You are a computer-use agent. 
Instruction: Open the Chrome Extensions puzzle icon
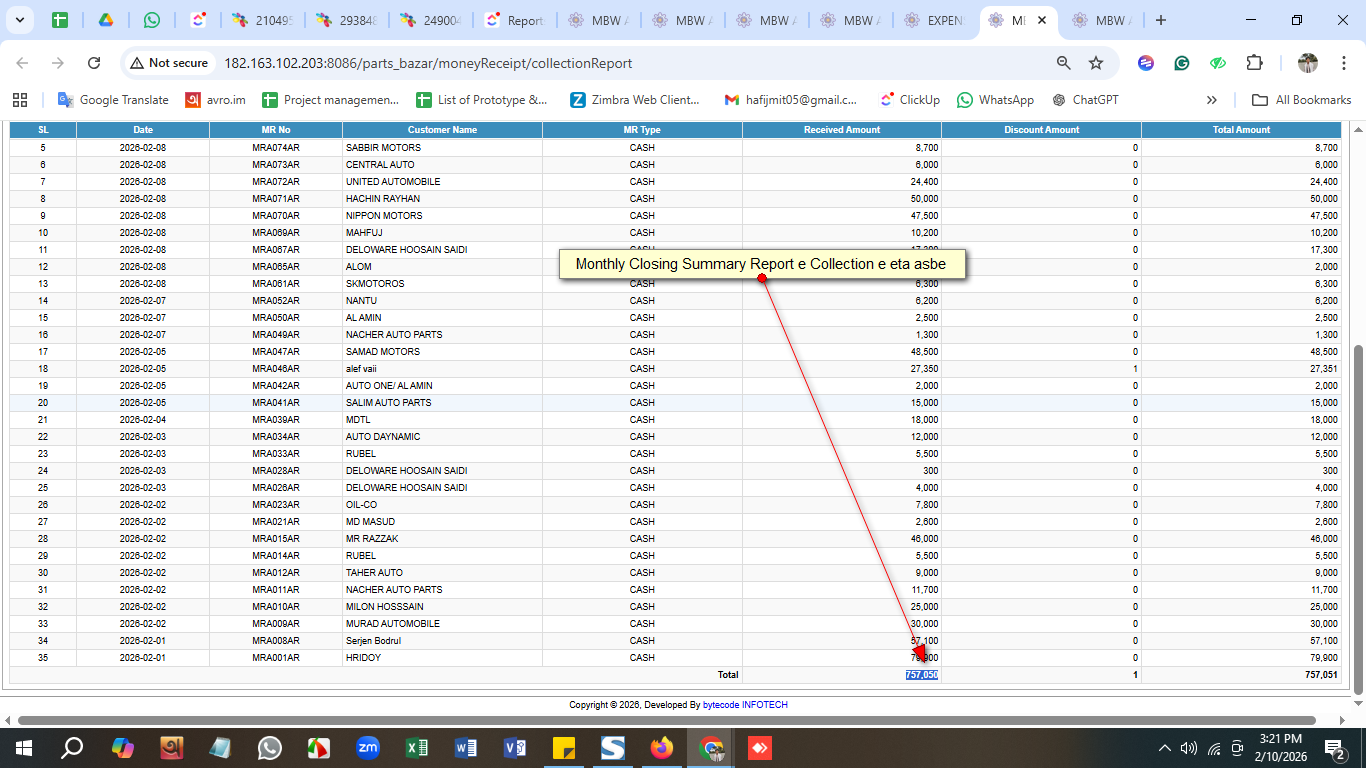tap(1254, 63)
